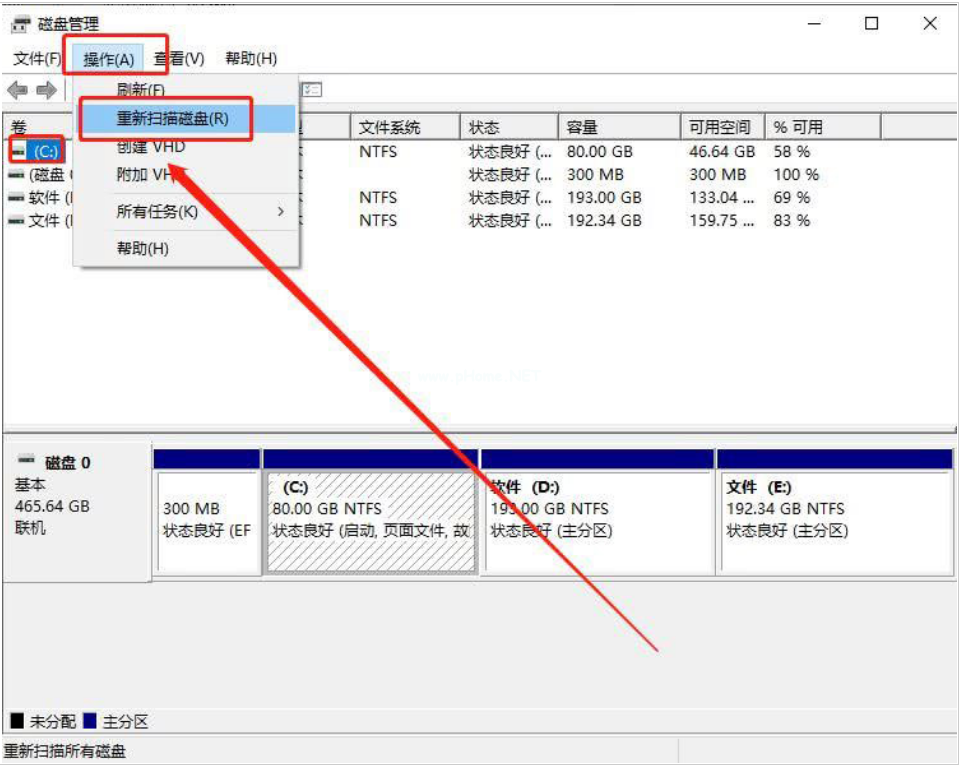The height and width of the screenshot is (769, 968).
Task: Select the 软件 volume row icon
Action: 16,198
